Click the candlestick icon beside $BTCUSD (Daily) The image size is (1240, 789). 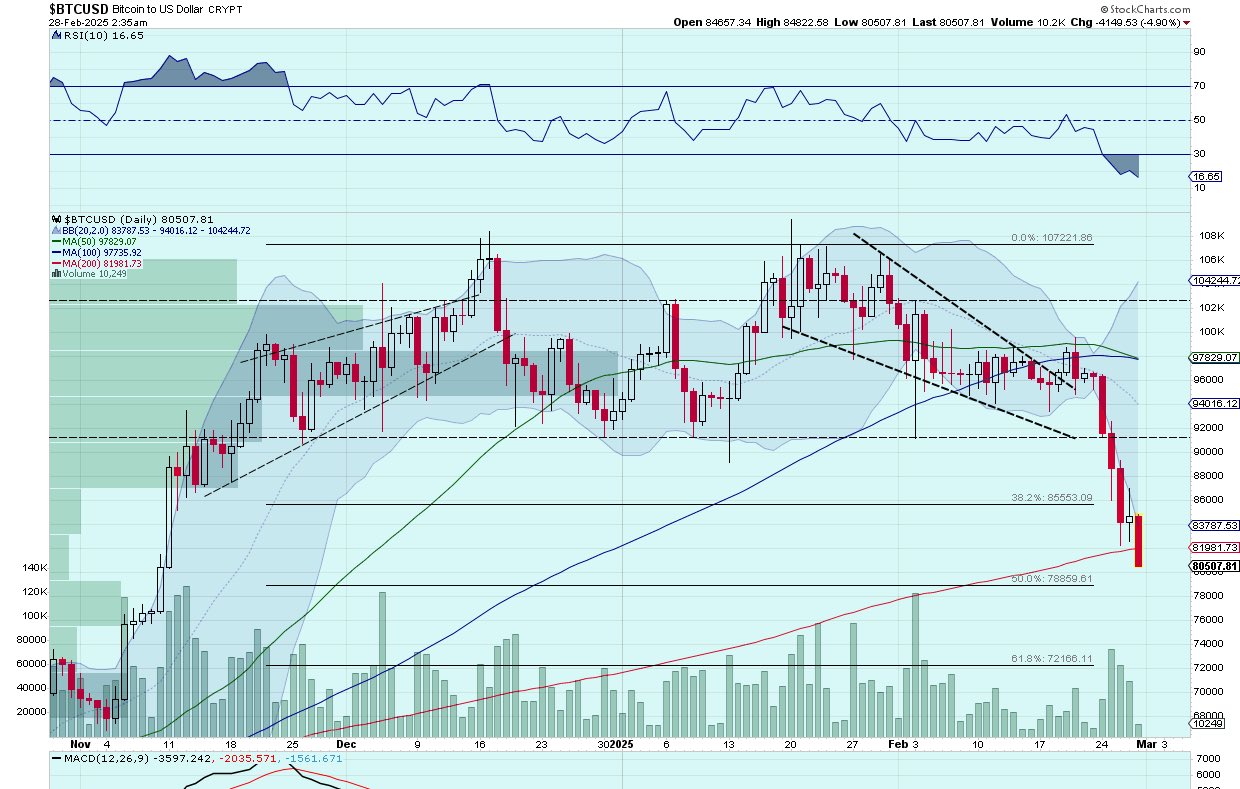click(55, 218)
